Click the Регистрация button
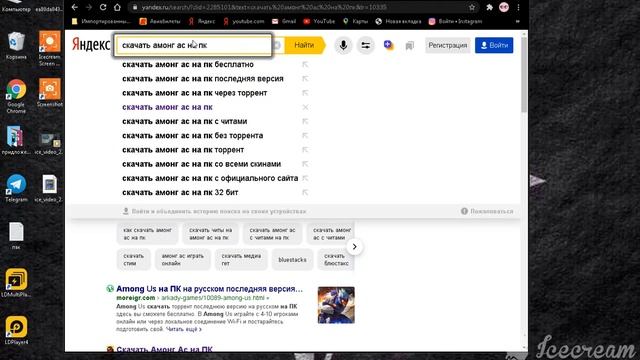This screenshot has height=360, width=640. 448,45
